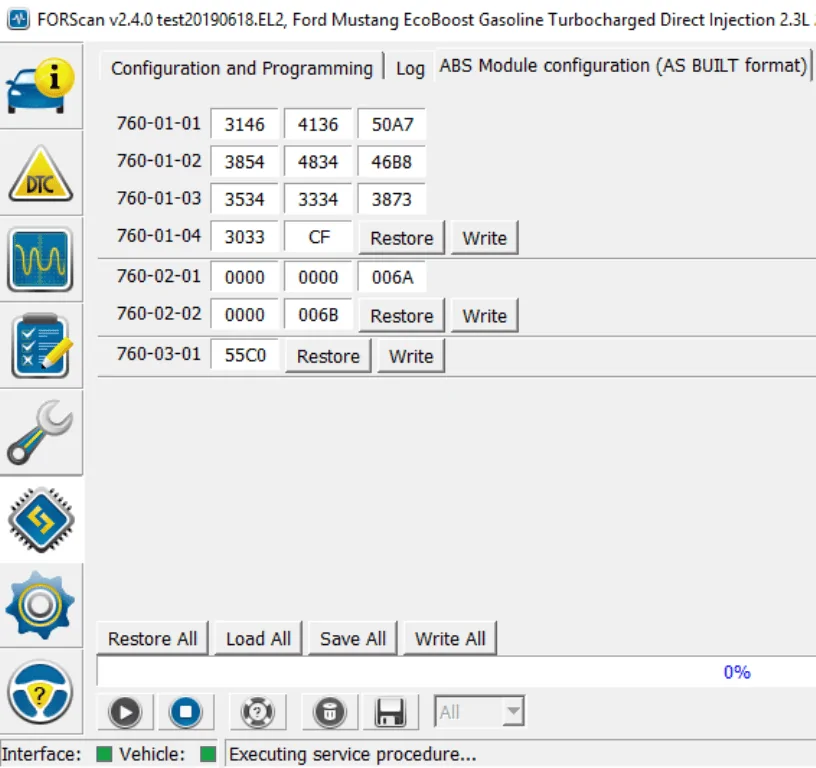
Task: Open the oscilloscope dashboard section
Action: (41, 260)
